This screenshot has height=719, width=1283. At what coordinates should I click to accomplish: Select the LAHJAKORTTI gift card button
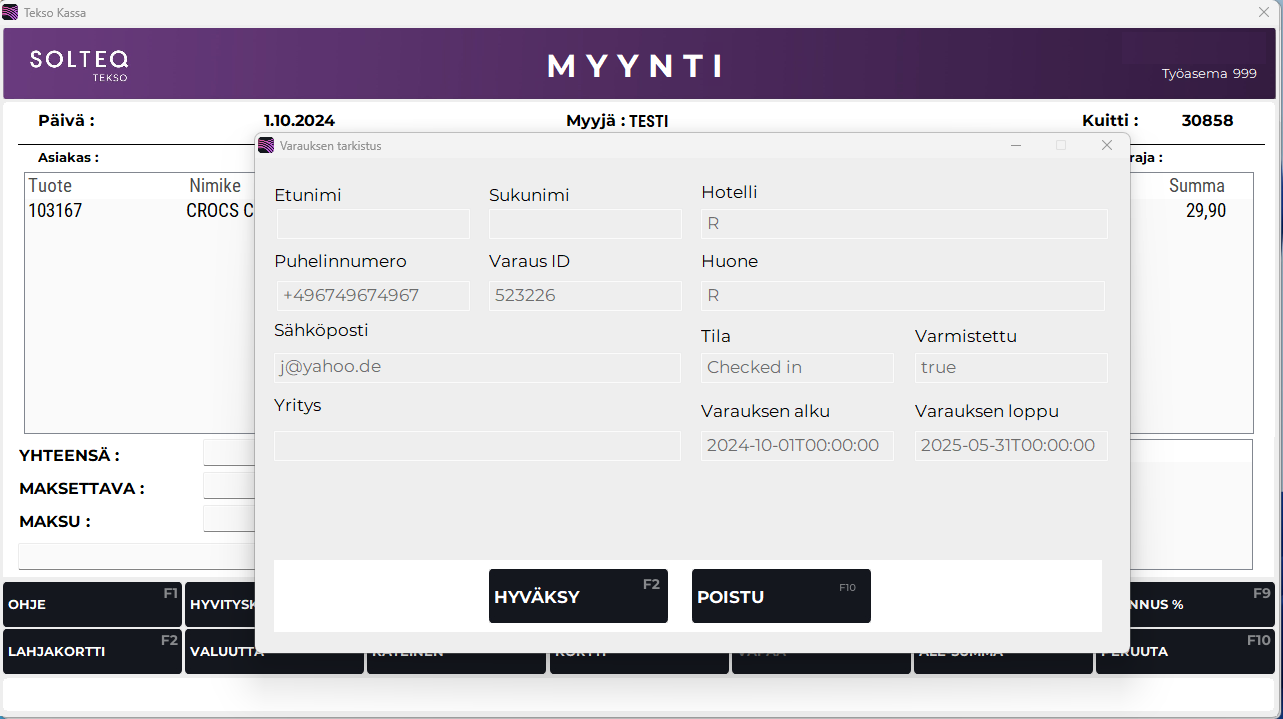click(92, 651)
